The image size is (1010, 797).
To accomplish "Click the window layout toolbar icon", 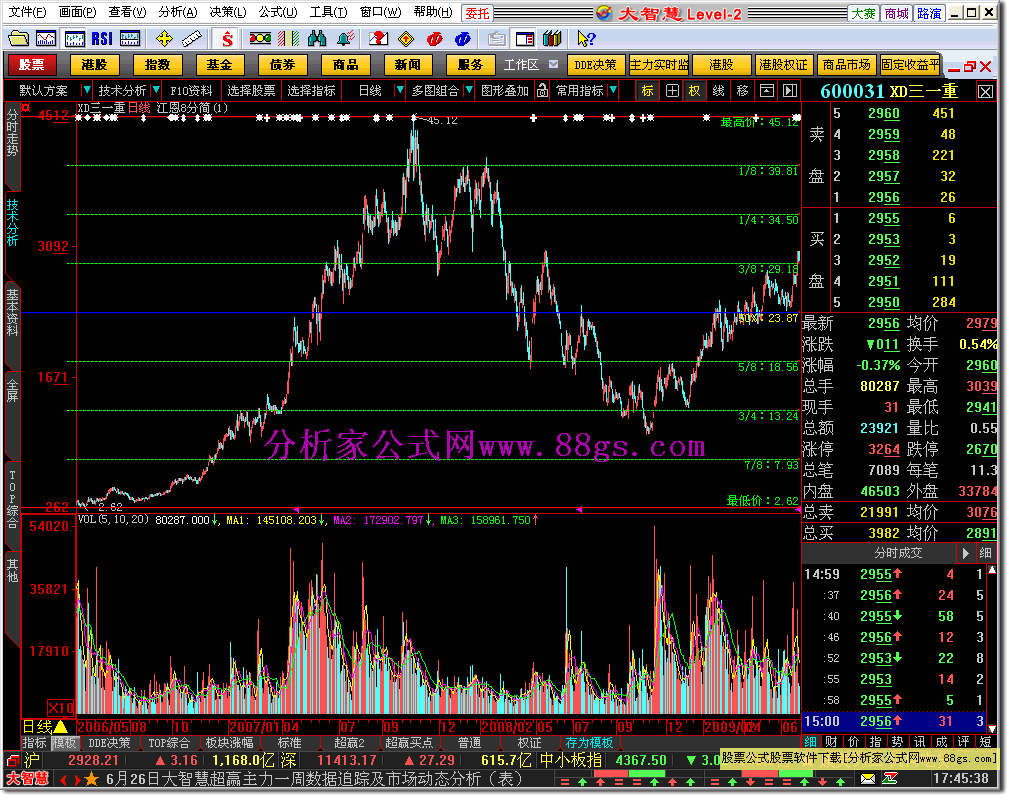I will [x=525, y=39].
